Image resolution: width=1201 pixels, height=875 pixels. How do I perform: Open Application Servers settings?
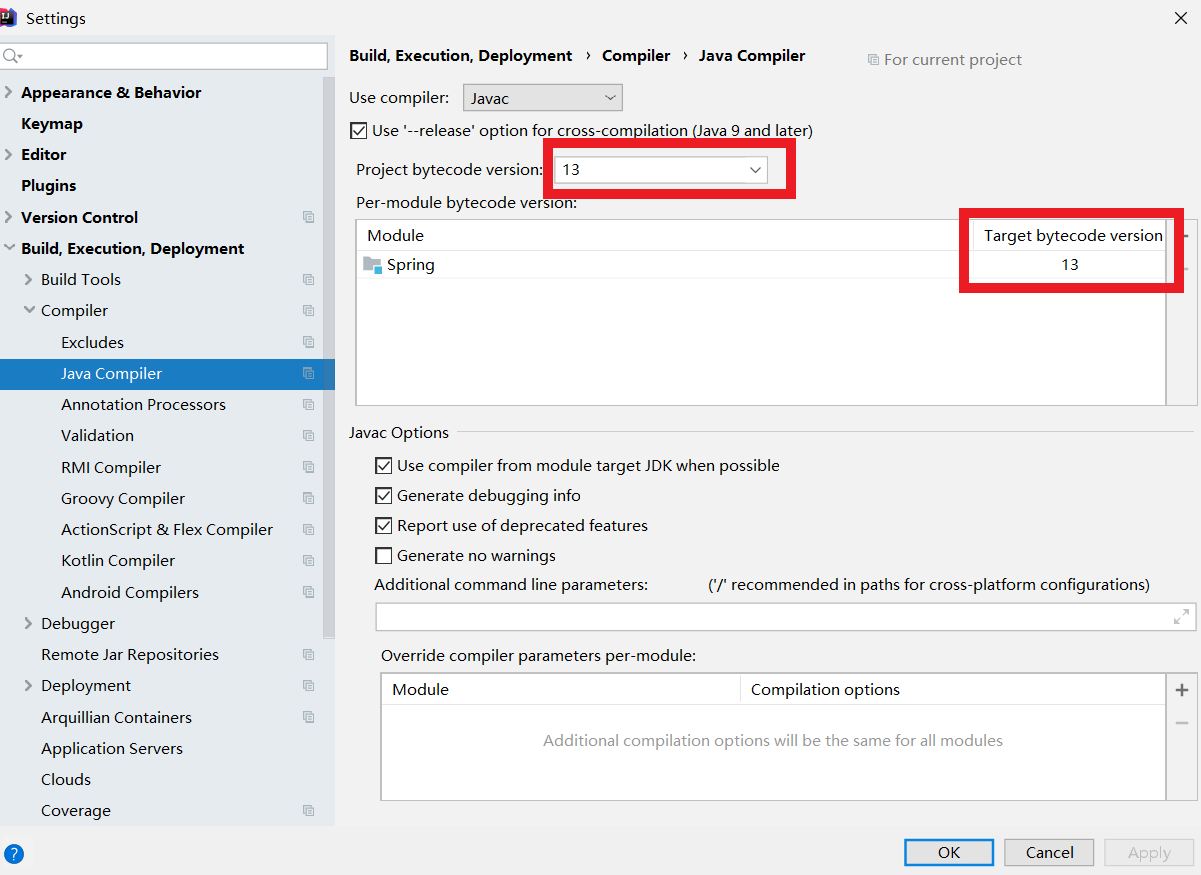(112, 748)
